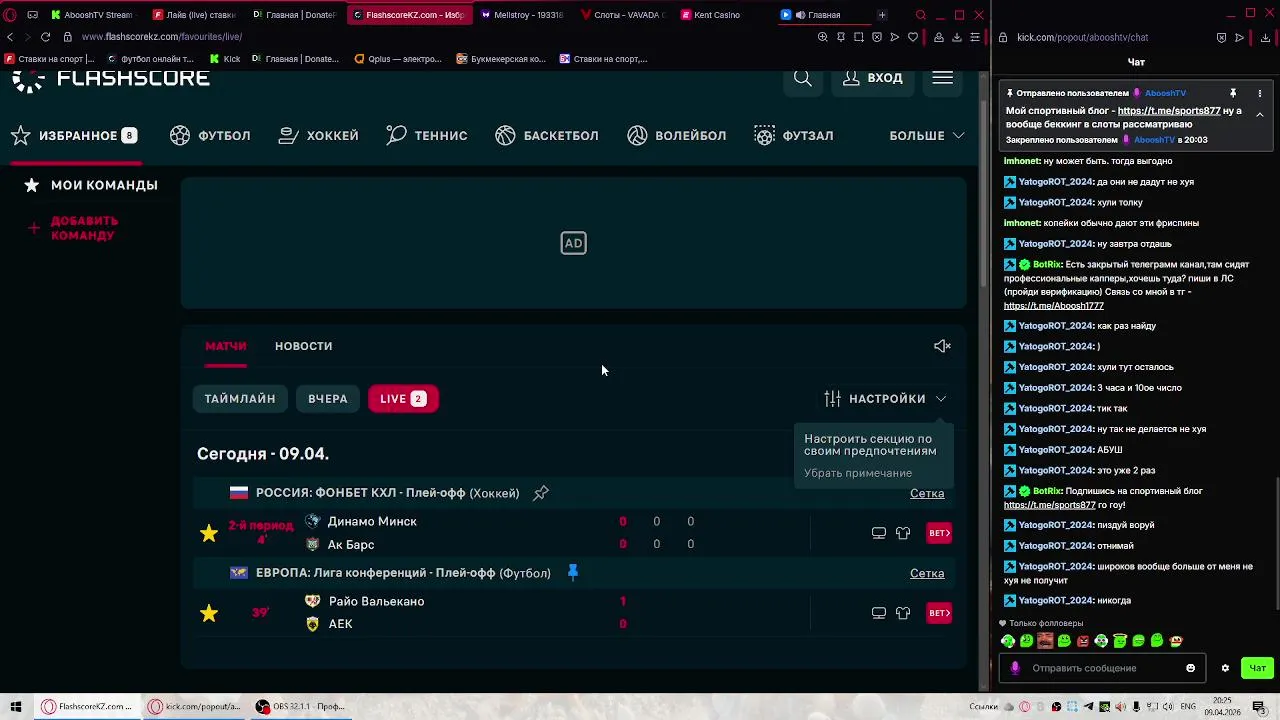This screenshot has width=1280, height=720.
Task: Select the ВОЛЕЙБОЛ sport tab
Action: tap(676, 135)
